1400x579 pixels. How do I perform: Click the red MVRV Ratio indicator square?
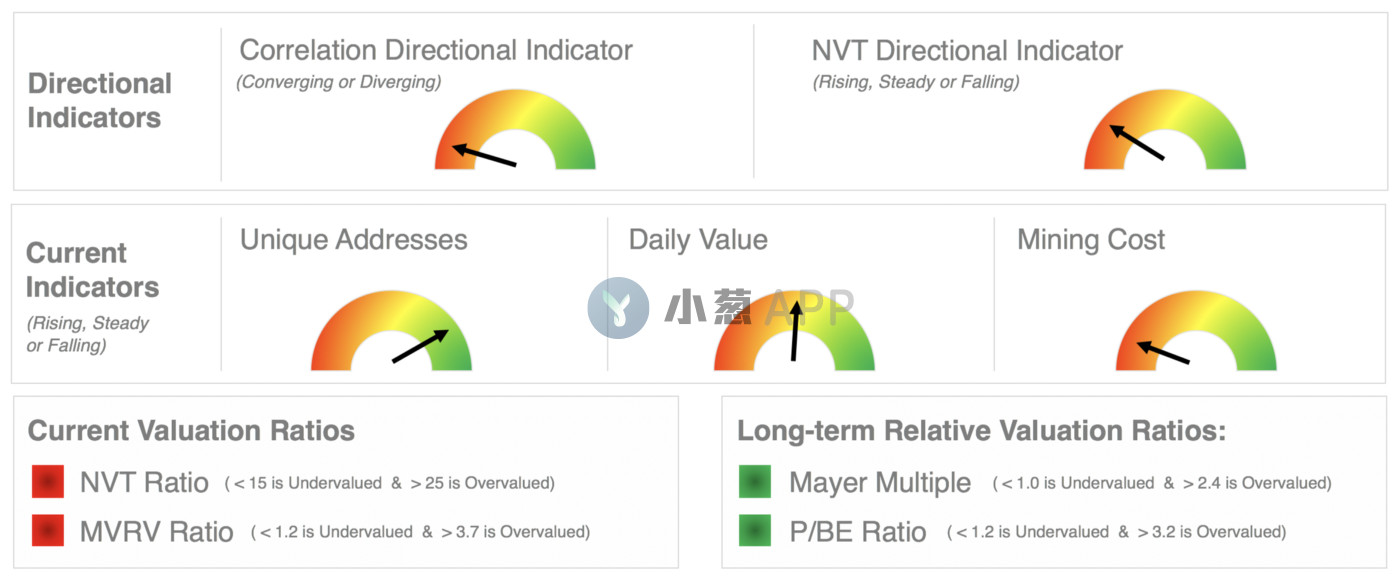click(x=48, y=530)
